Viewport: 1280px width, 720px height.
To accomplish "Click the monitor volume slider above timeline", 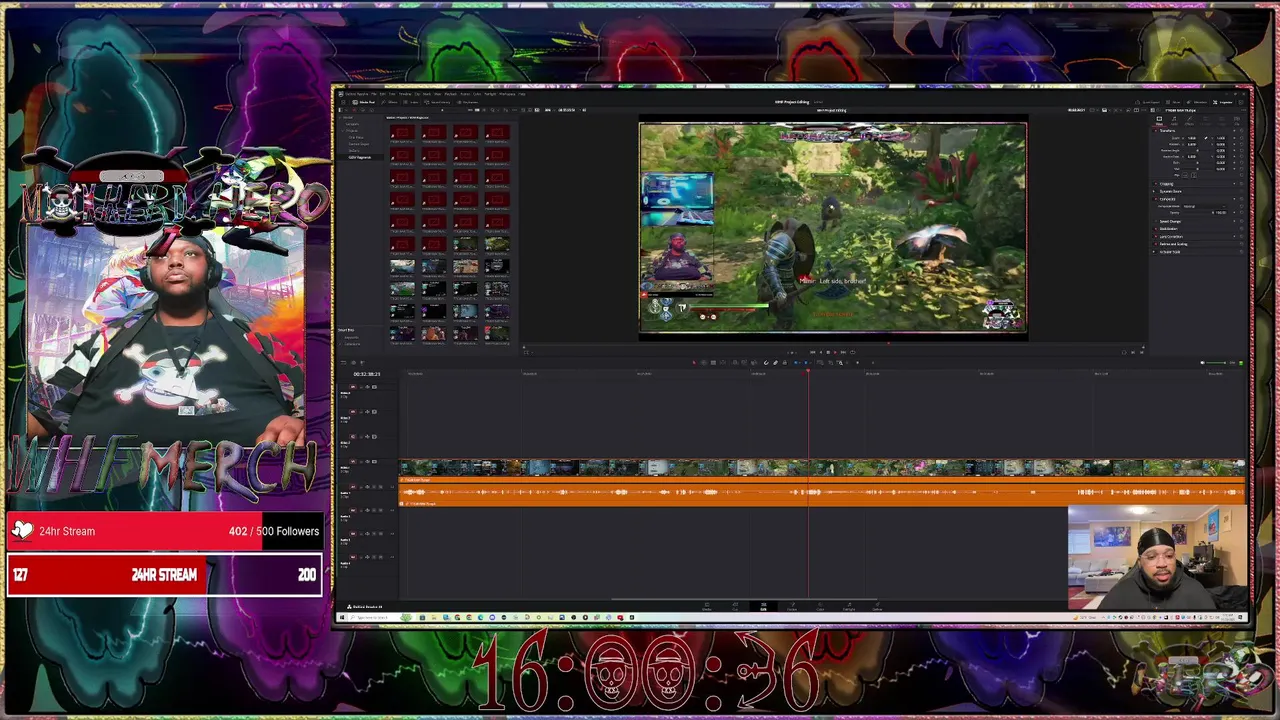I will click(x=1215, y=363).
